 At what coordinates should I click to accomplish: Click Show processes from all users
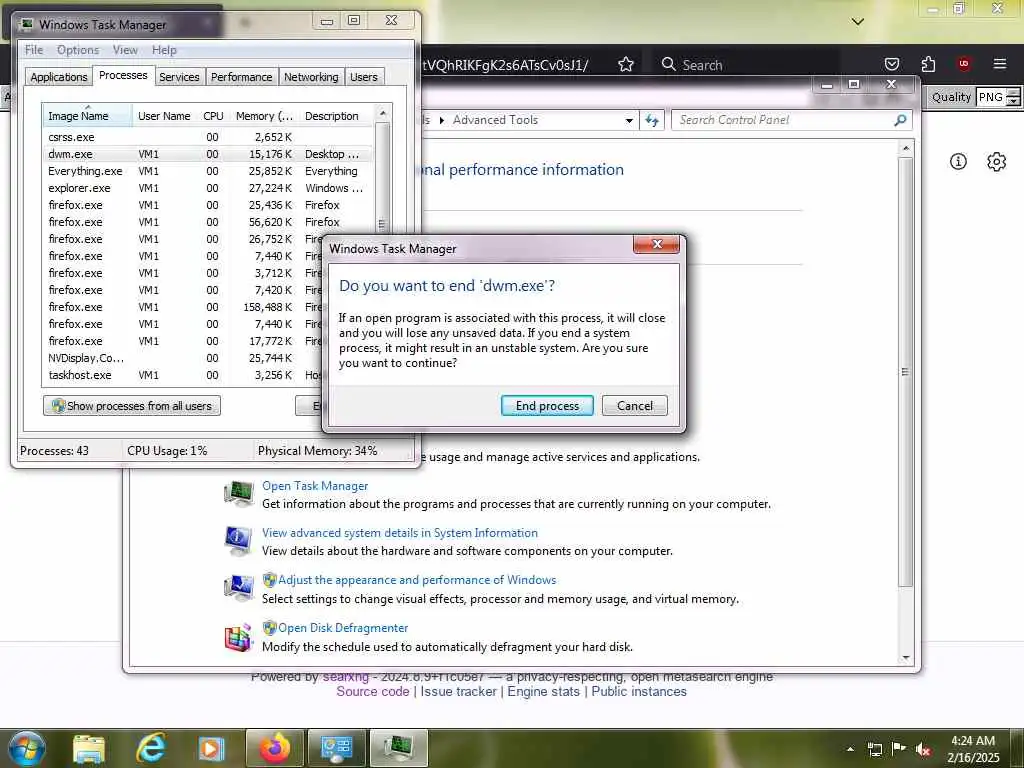(x=132, y=406)
